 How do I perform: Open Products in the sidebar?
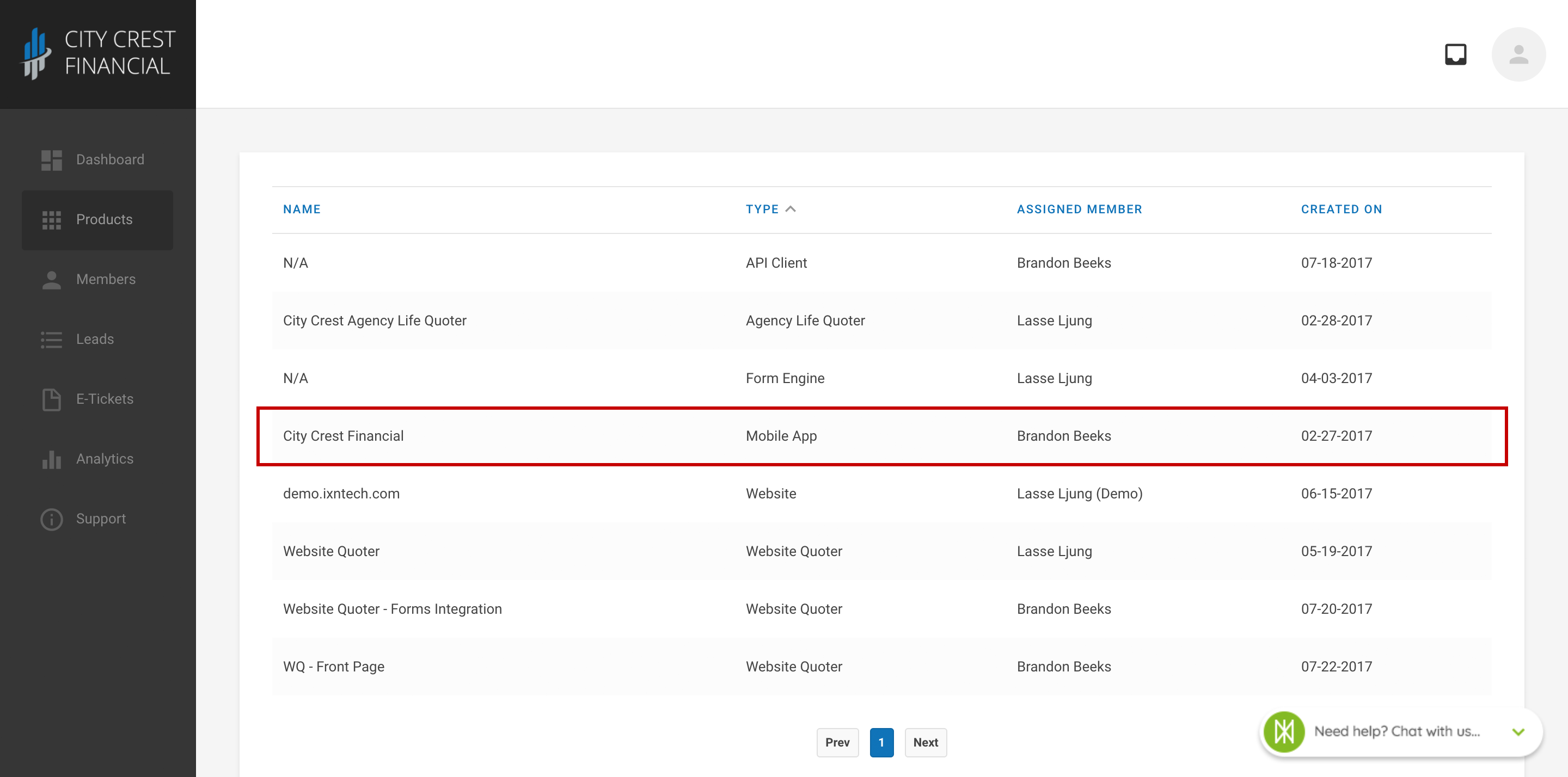(97, 220)
